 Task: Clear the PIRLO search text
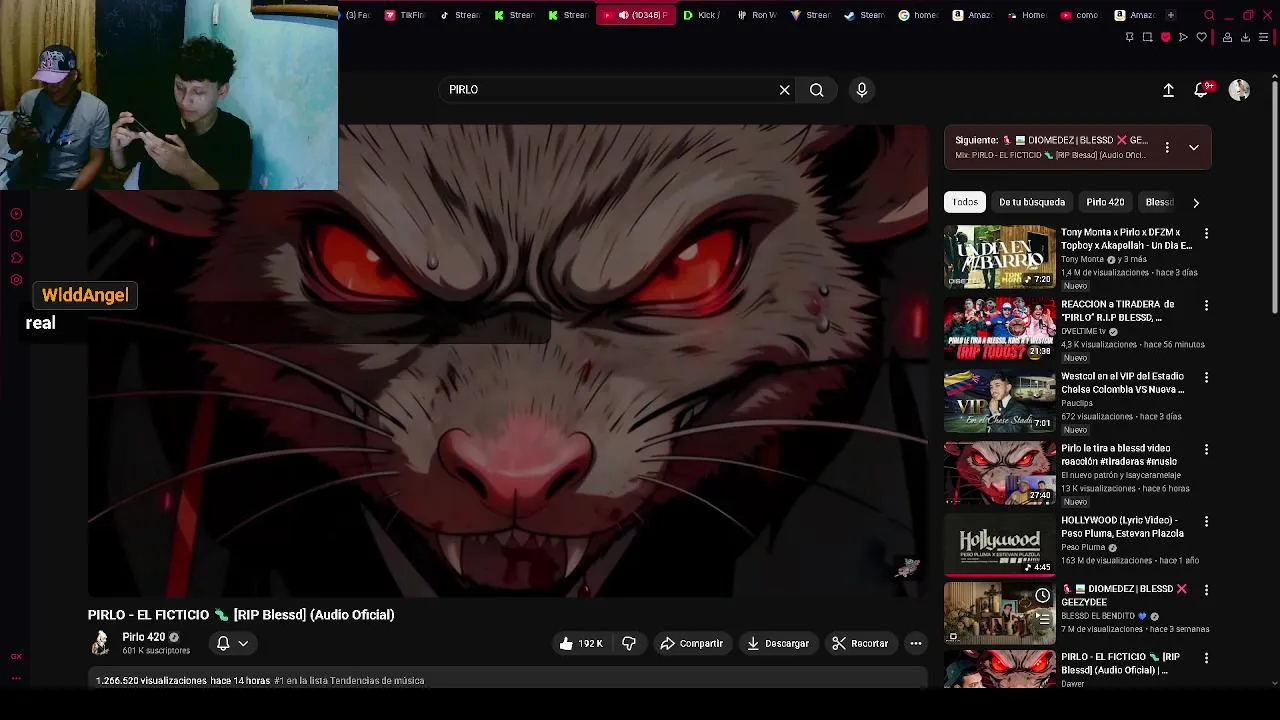pos(785,90)
